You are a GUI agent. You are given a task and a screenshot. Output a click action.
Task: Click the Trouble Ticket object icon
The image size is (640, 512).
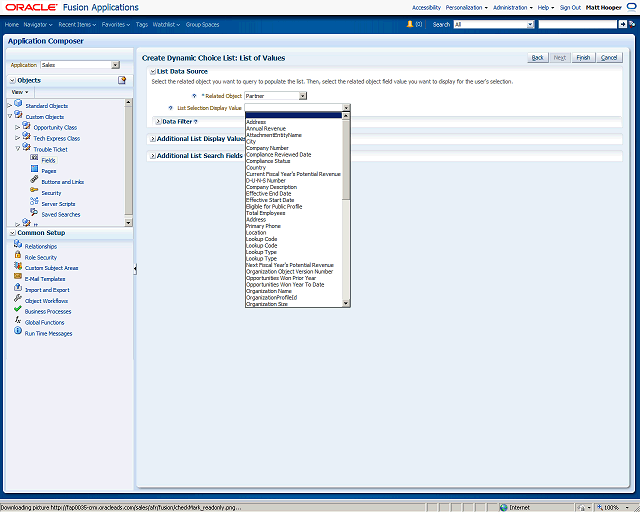click(x=26, y=147)
